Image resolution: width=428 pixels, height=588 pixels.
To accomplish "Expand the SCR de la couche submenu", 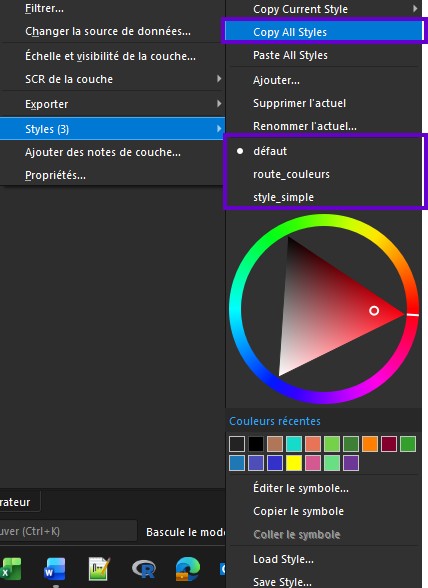I will click(x=113, y=79).
